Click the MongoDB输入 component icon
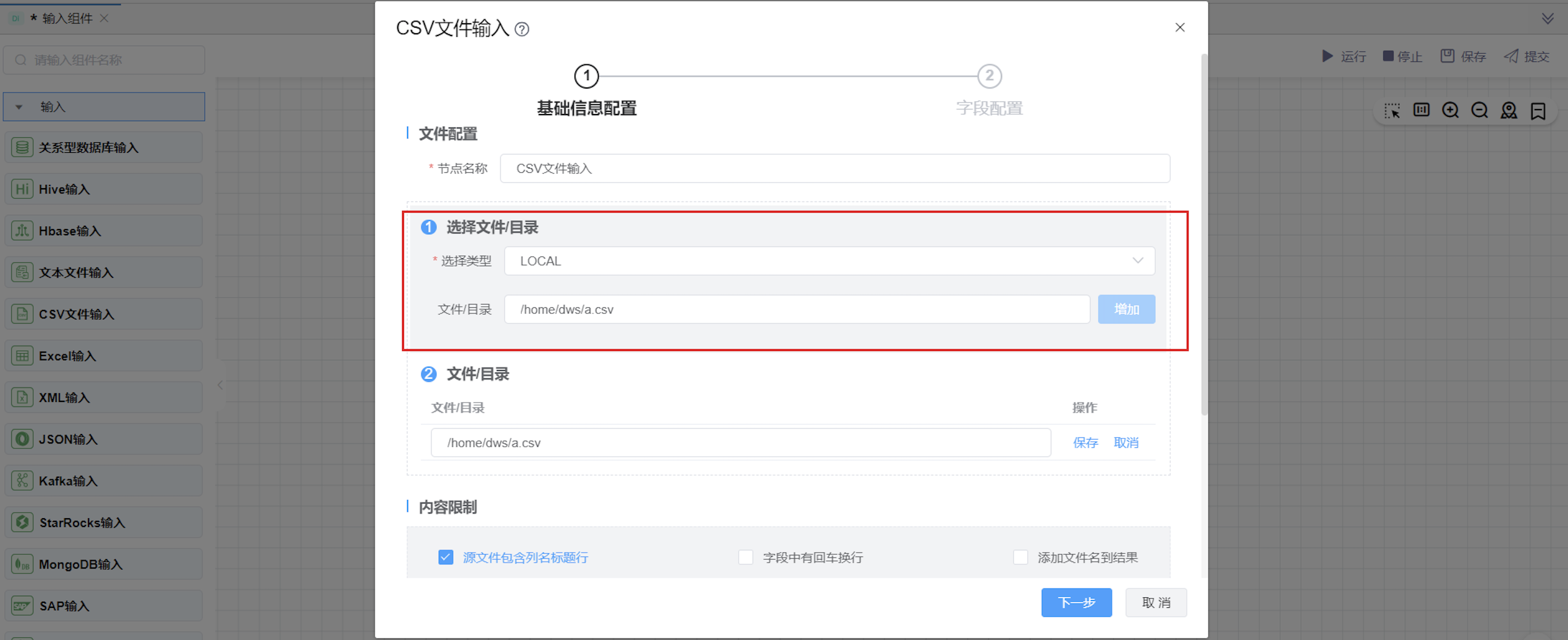This screenshot has width=1568, height=640. pos(22,564)
